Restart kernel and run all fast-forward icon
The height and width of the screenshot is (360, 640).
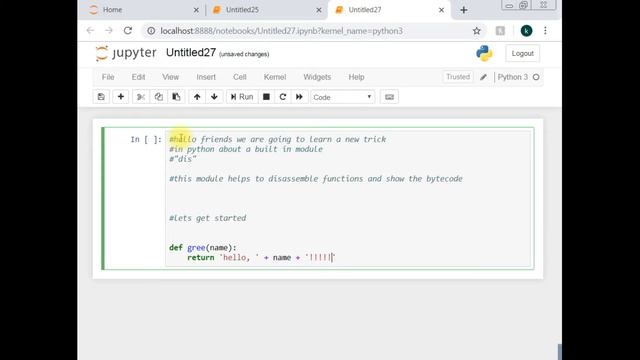pos(299,97)
